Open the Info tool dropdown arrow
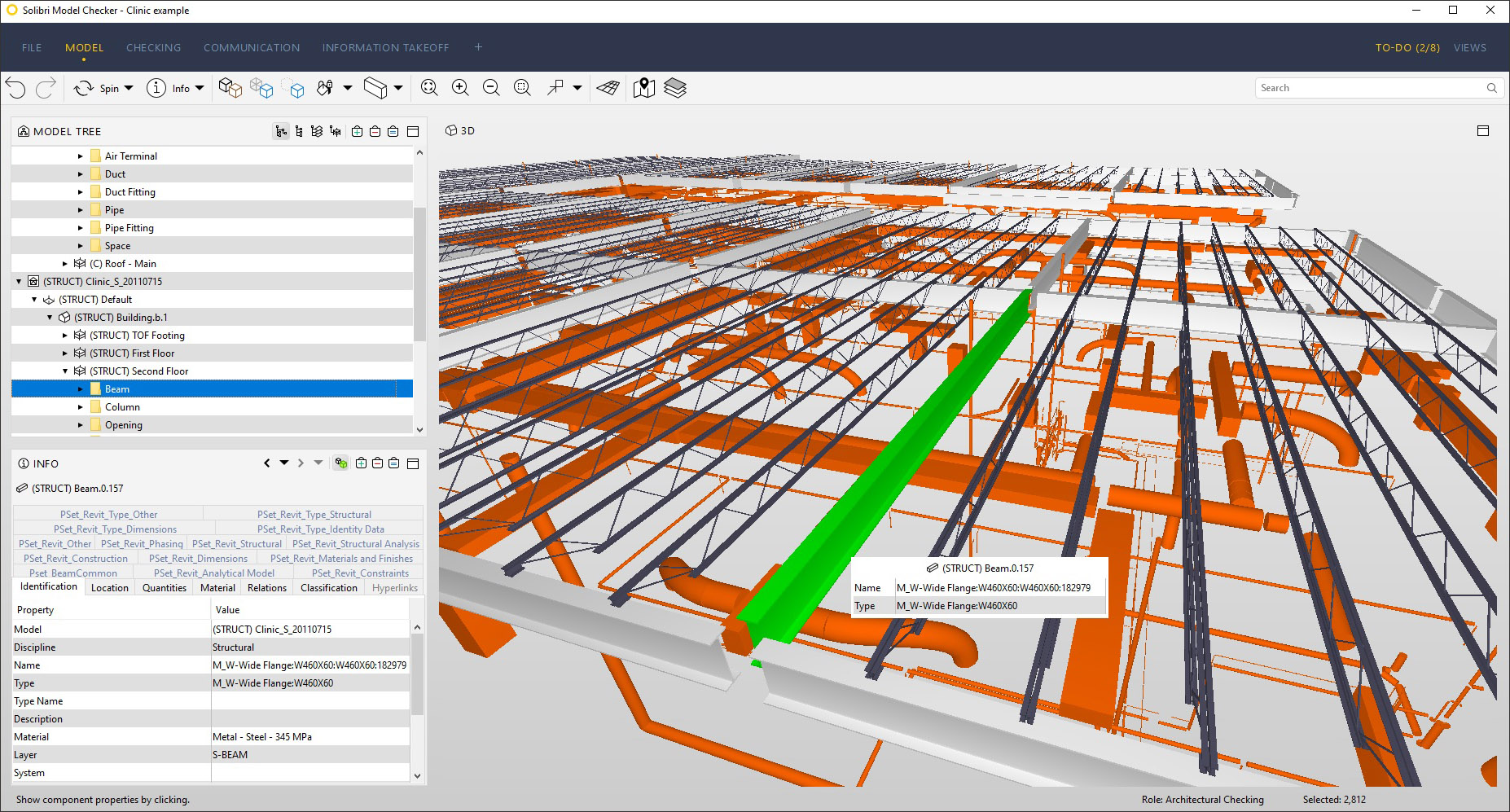The height and width of the screenshot is (812, 1510). (200, 88)
